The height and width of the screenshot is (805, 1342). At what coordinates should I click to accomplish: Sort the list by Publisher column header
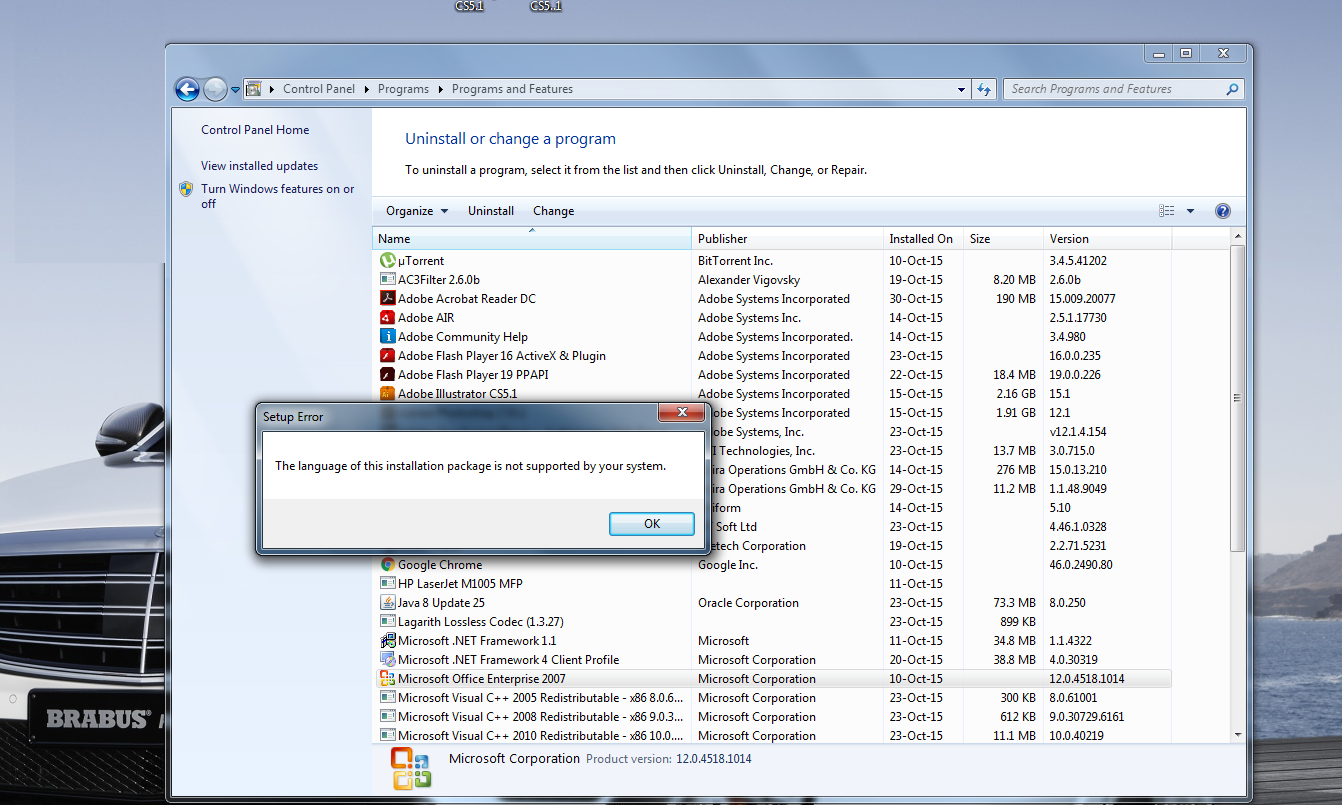tap(722, 239)
